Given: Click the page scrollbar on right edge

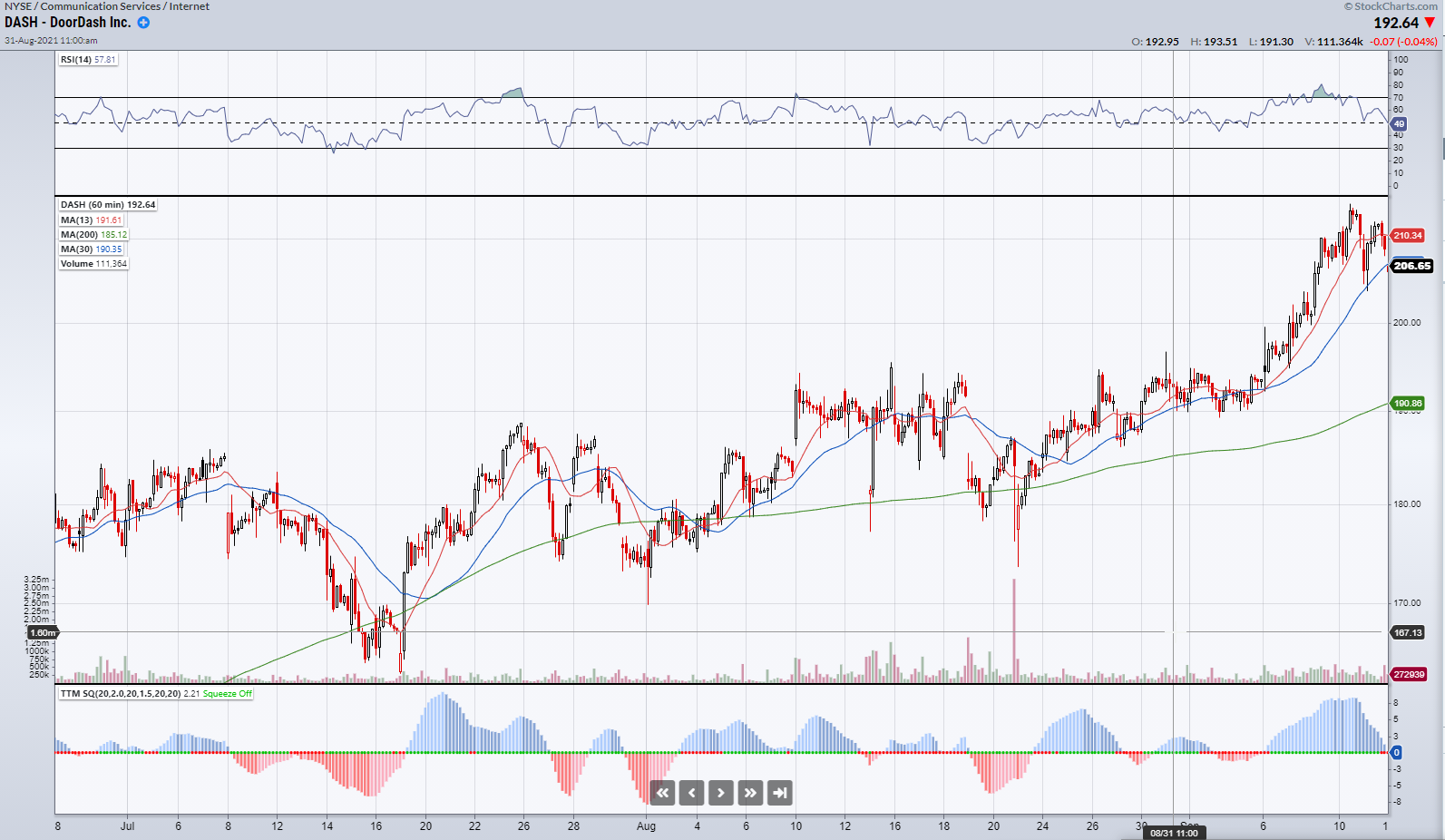Looking at the screenshot, I should [1443, 148].
